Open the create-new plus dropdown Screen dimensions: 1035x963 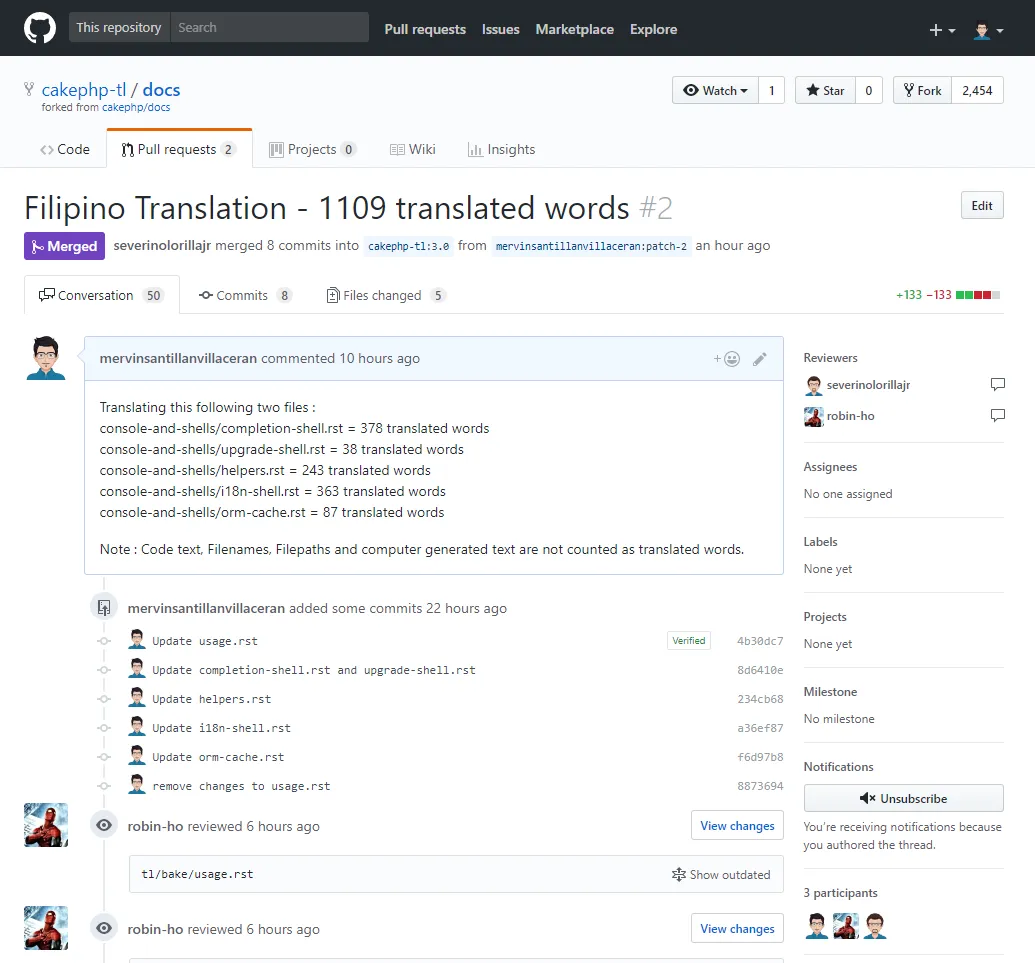click(x=942, y=30)
